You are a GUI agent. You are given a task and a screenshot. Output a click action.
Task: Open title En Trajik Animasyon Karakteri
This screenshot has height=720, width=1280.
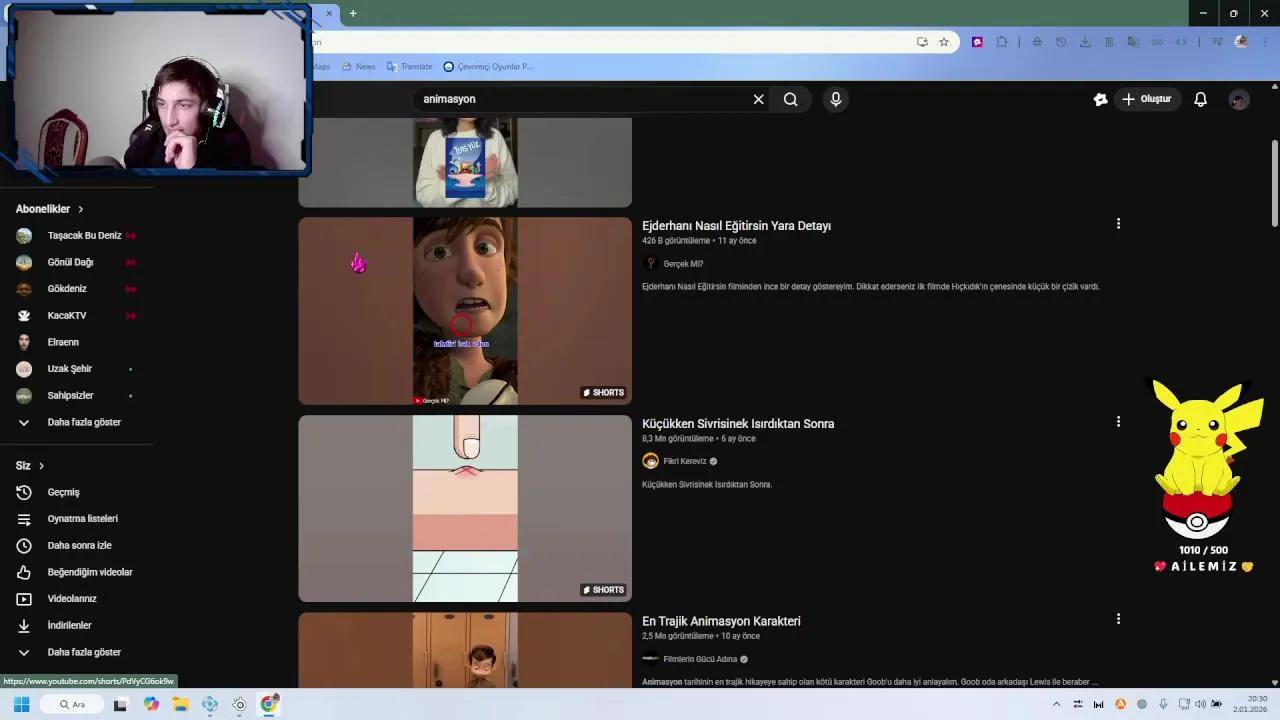coord(721,621)
